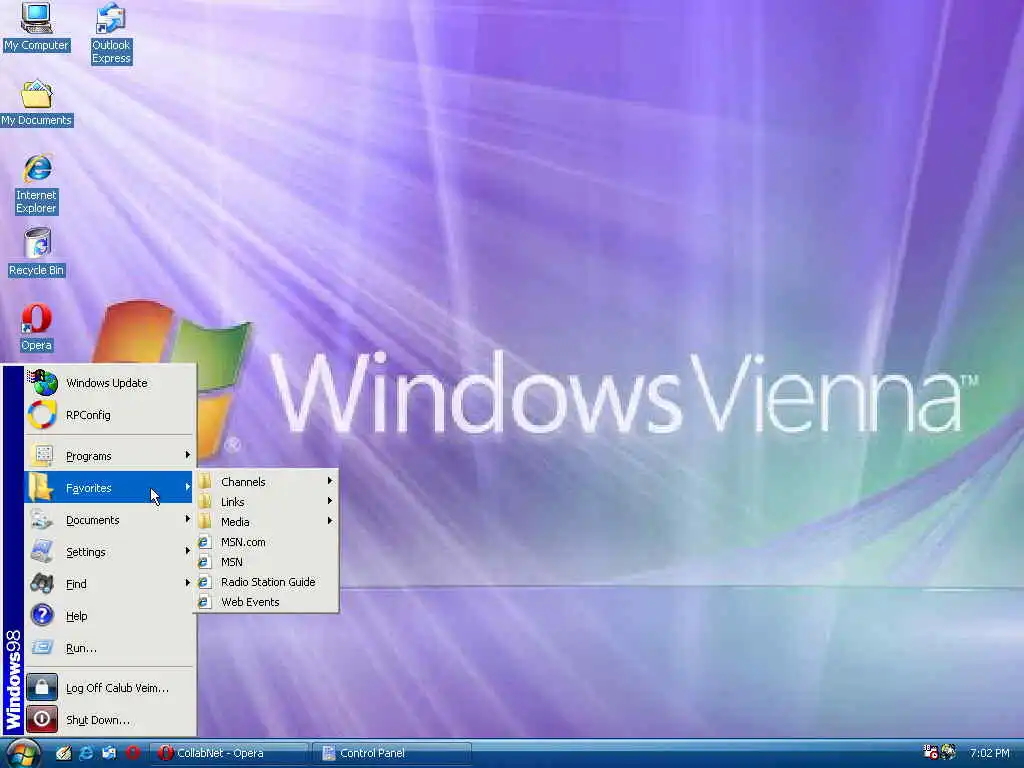The image size is (1024, 768).
Task: Select the My Documents folder icon
Action: tap(37, 103)
